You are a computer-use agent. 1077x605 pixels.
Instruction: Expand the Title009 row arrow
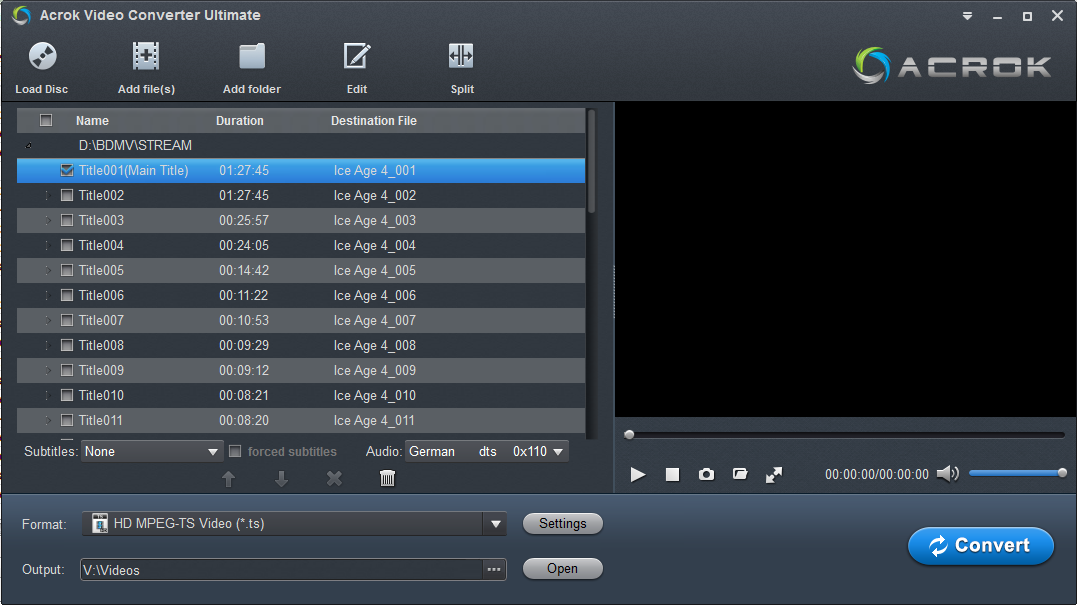point(47,370)
